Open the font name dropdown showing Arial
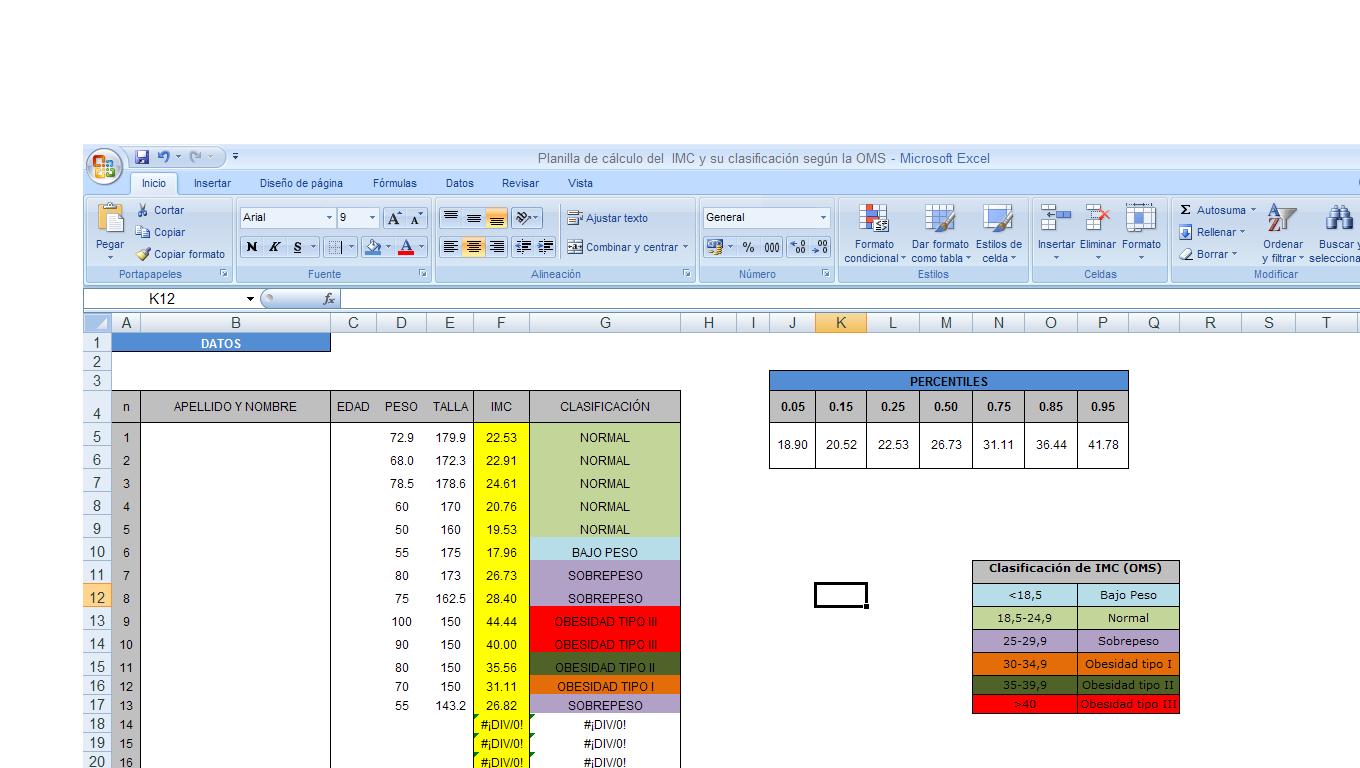 pos(287,217)
